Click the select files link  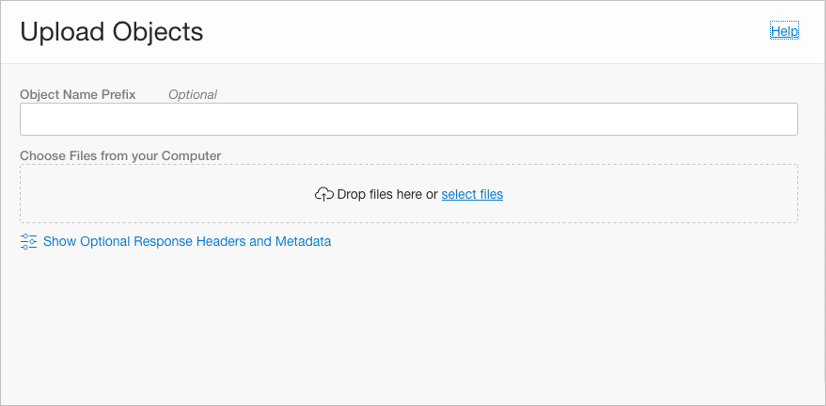(x=472, y=194)
